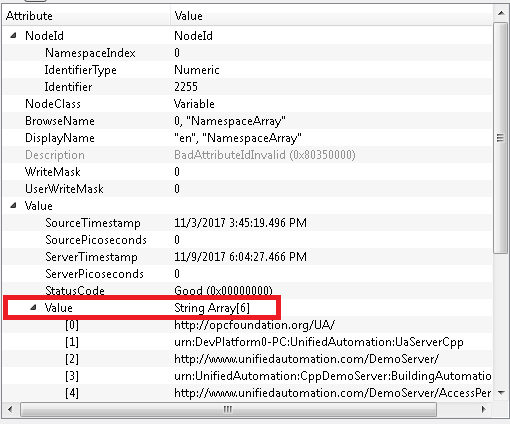Collapse the NodeId tree node
The width and height of the screenshot is (510, 424).
(13, 35)
